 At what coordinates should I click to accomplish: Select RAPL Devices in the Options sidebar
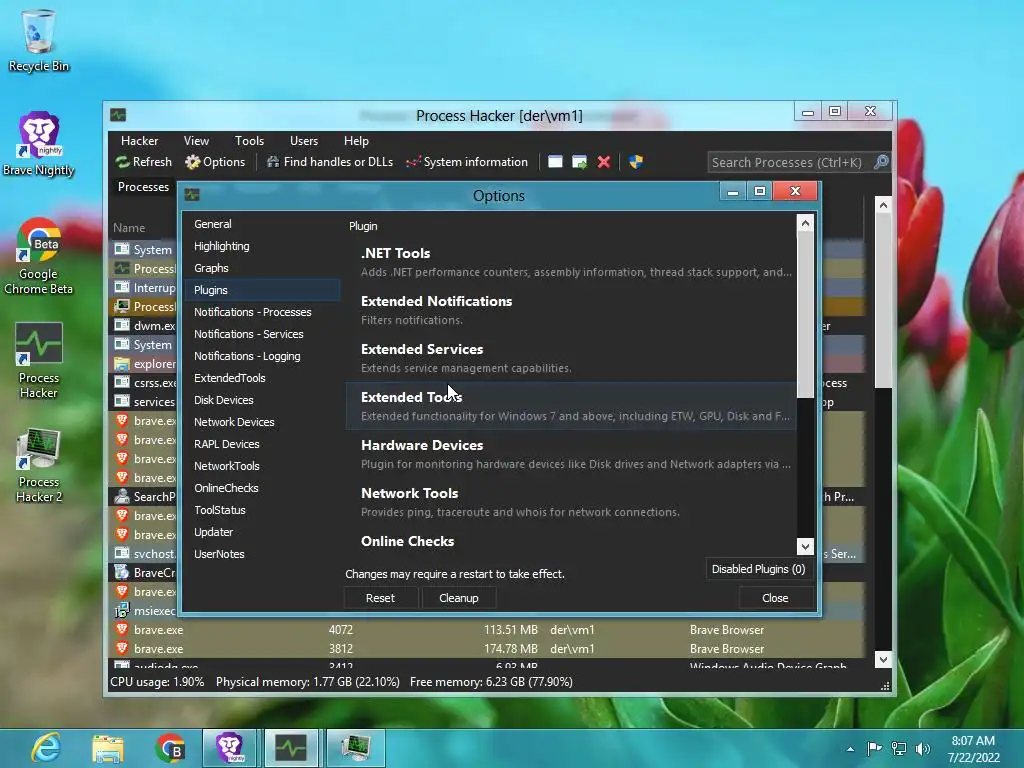point(263,444)
